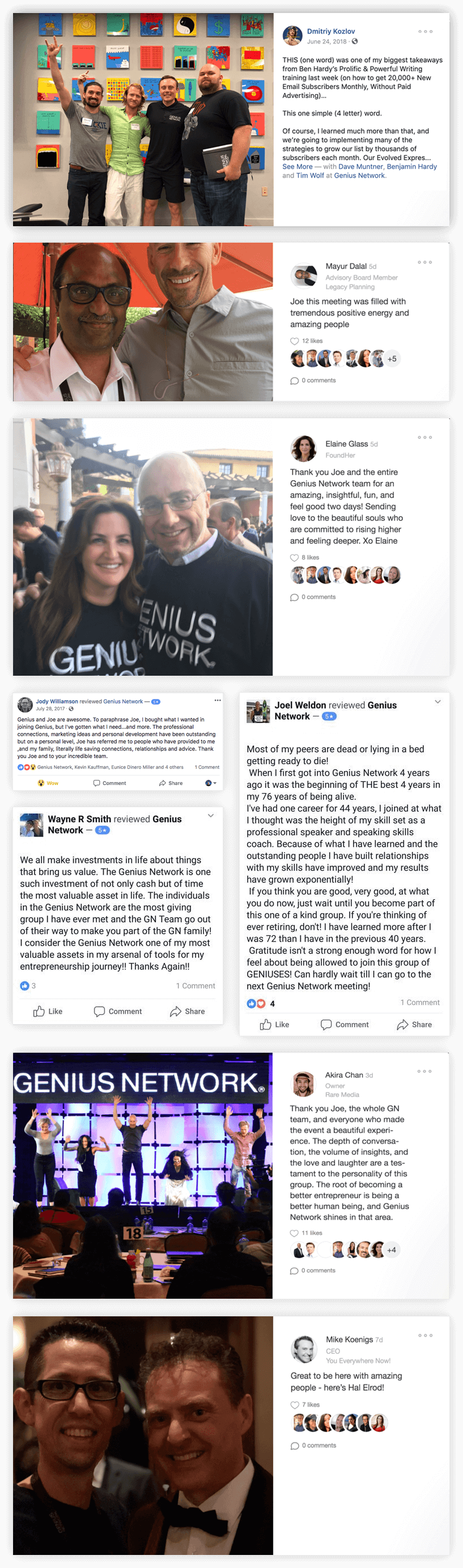
Task: Click Comment on Wayne R Smith's review
Action: pos(117,1011)
